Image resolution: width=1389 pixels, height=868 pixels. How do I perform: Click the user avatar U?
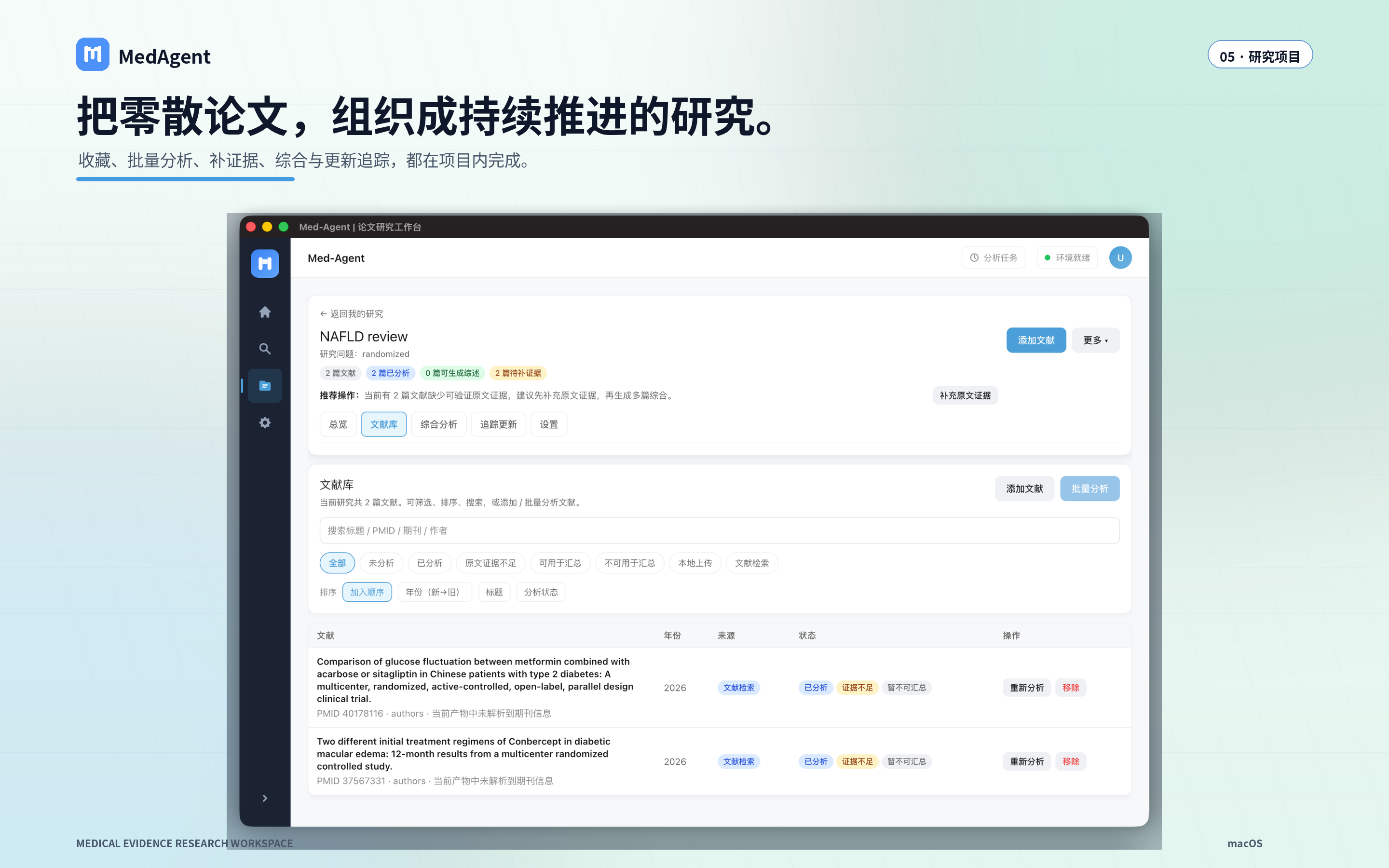(1120, 258)
